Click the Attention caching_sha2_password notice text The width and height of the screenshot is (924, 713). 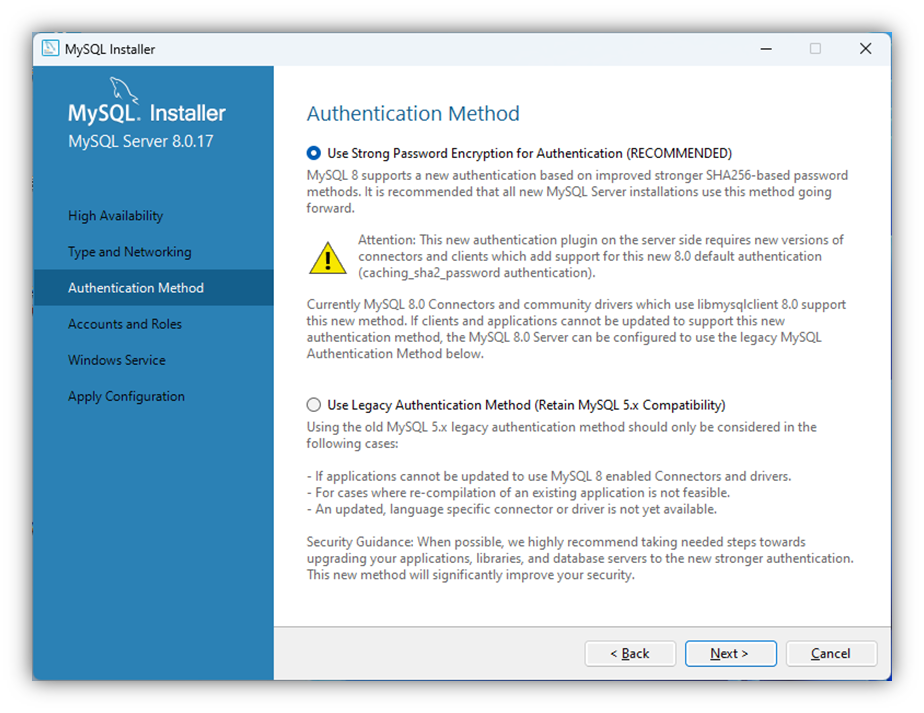(601, 256)
